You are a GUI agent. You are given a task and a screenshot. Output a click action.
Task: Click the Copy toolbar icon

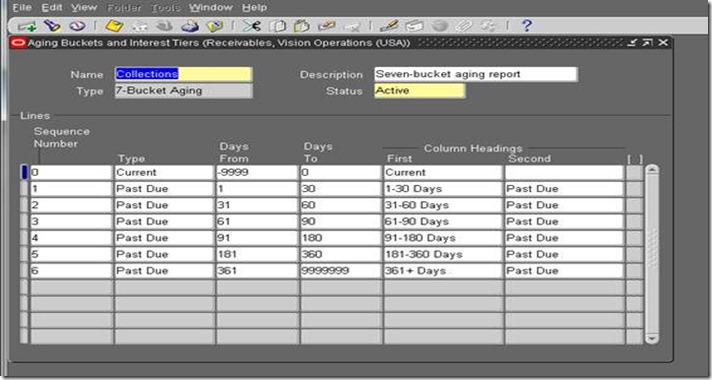point(277,26)
